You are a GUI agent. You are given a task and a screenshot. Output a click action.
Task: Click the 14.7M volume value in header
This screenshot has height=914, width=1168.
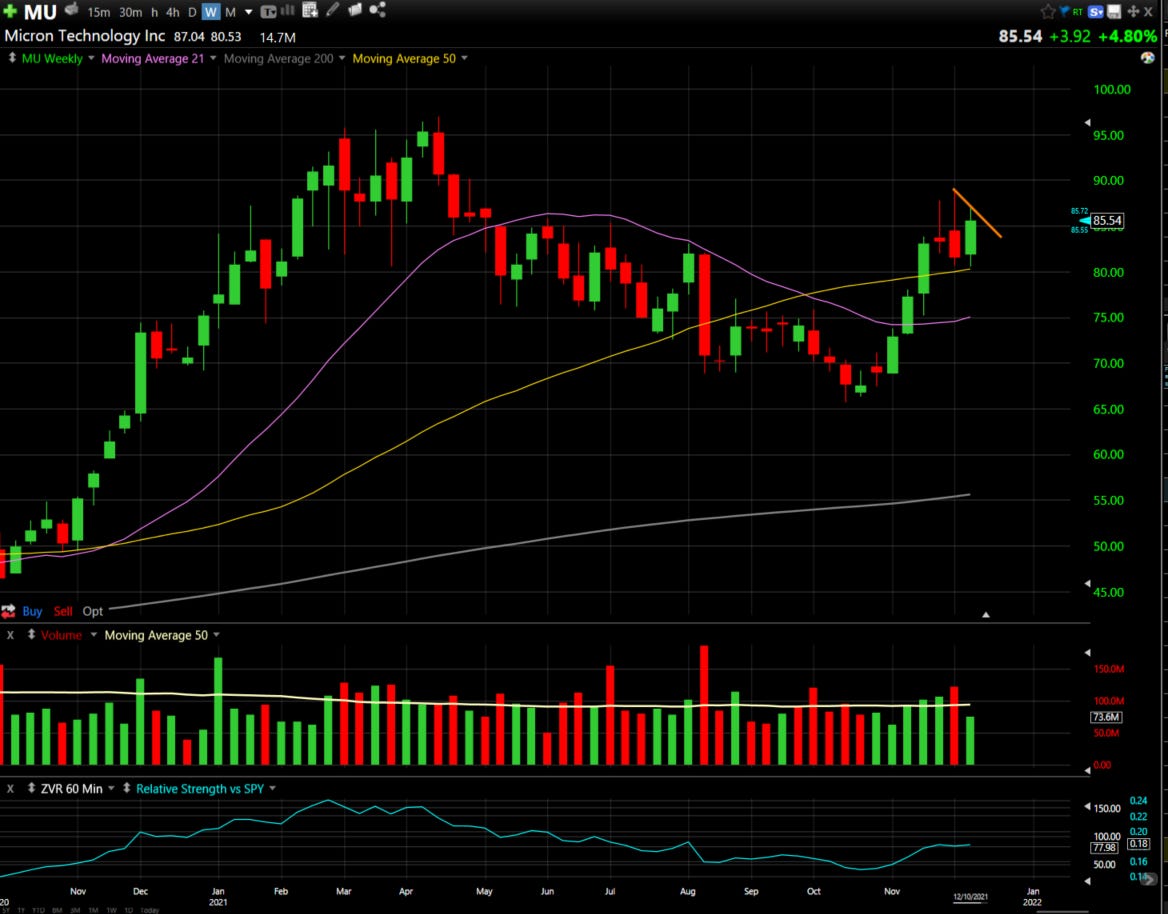pos(277,37)
